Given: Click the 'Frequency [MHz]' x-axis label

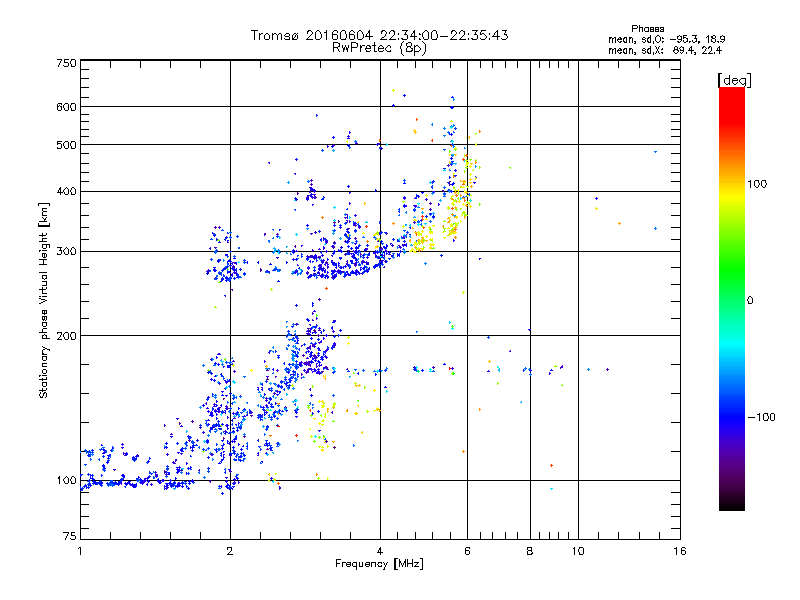Looking at the screenshot, I should [x=379, y=564].
